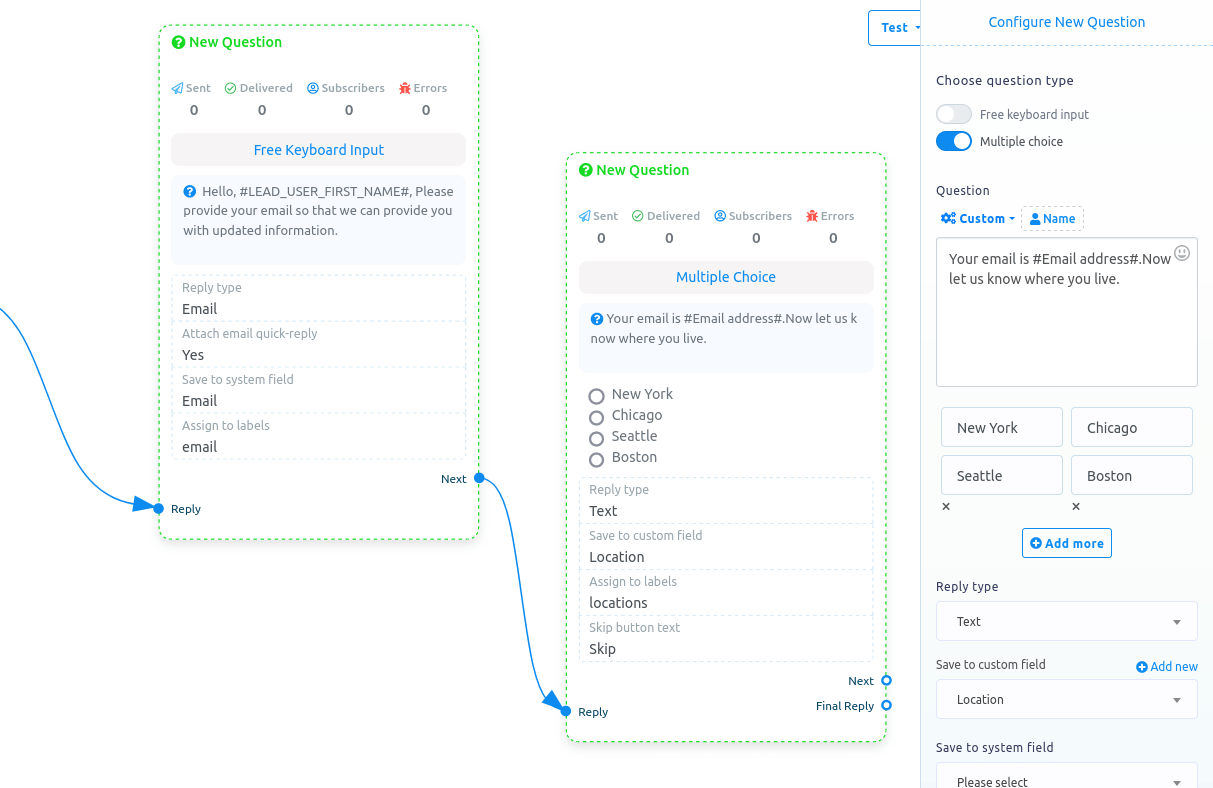Screen dimensions: 1213x788
Task: Click the green question mark beside New Question
Action: [x=179, y=42]
